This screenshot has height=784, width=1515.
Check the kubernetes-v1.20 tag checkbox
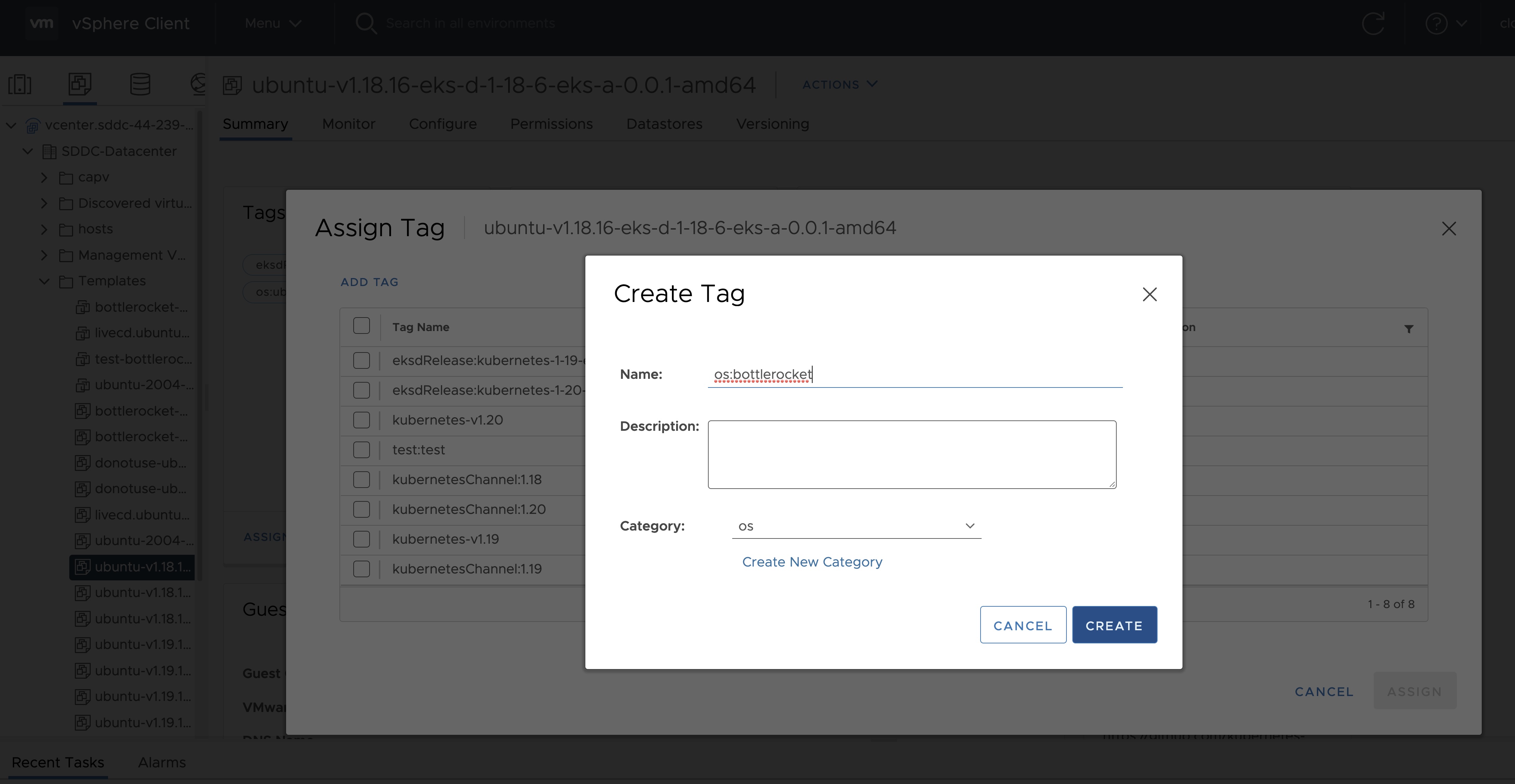coord(361,420)
